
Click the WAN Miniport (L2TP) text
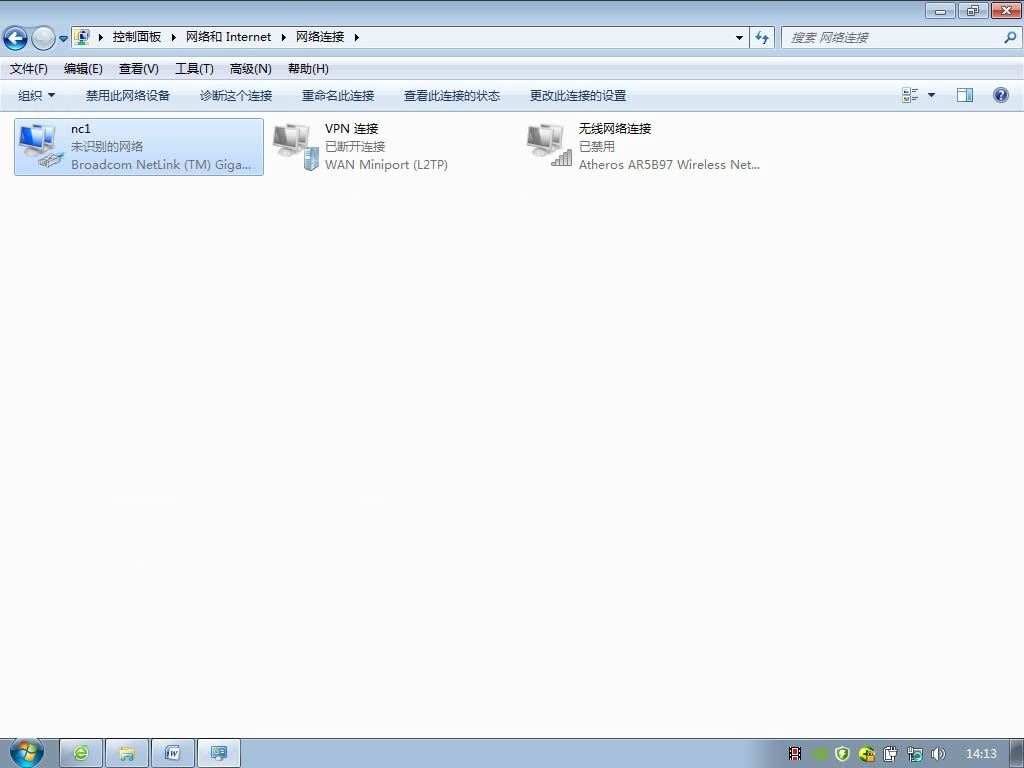tap(386, 165)
